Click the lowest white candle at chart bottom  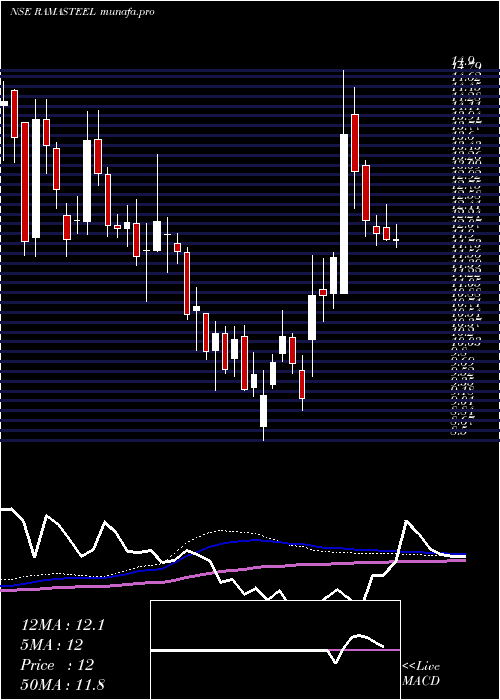pos(264,411)
